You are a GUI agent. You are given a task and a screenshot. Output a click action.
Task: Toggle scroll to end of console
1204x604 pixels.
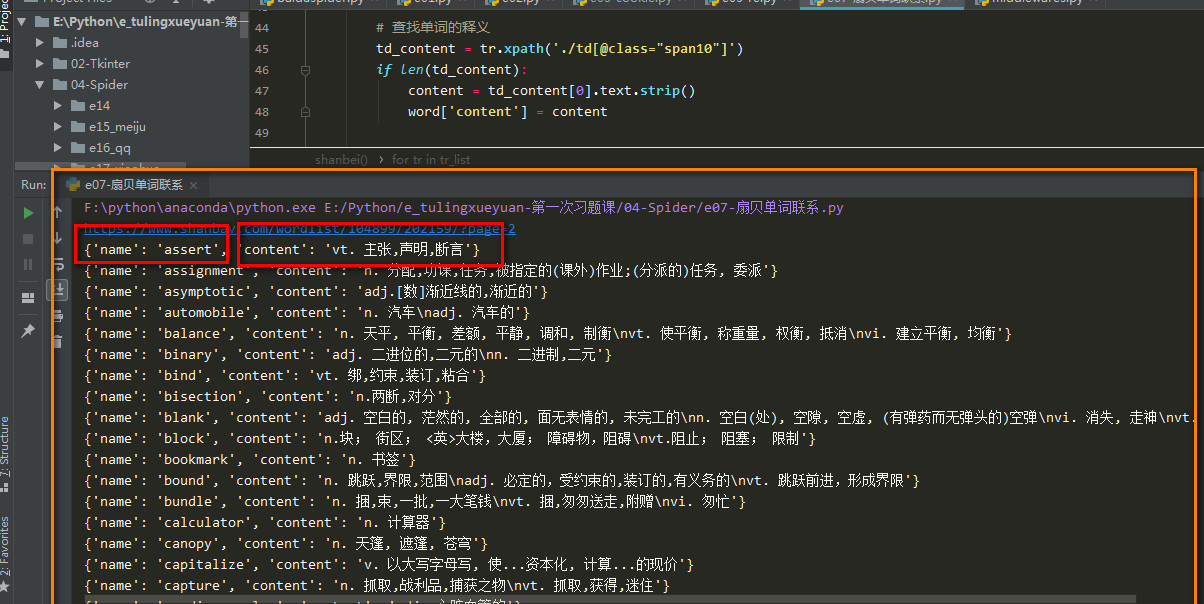(59, 290)
